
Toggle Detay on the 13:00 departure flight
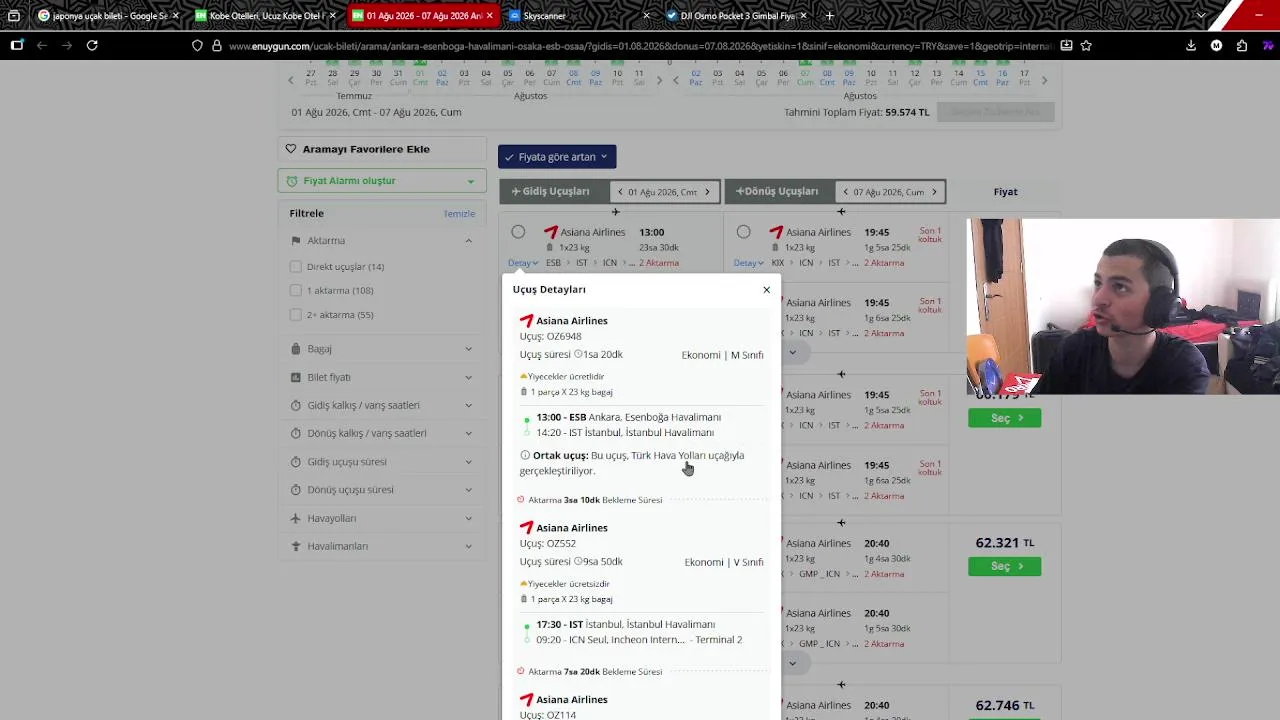tap(523, 263)
